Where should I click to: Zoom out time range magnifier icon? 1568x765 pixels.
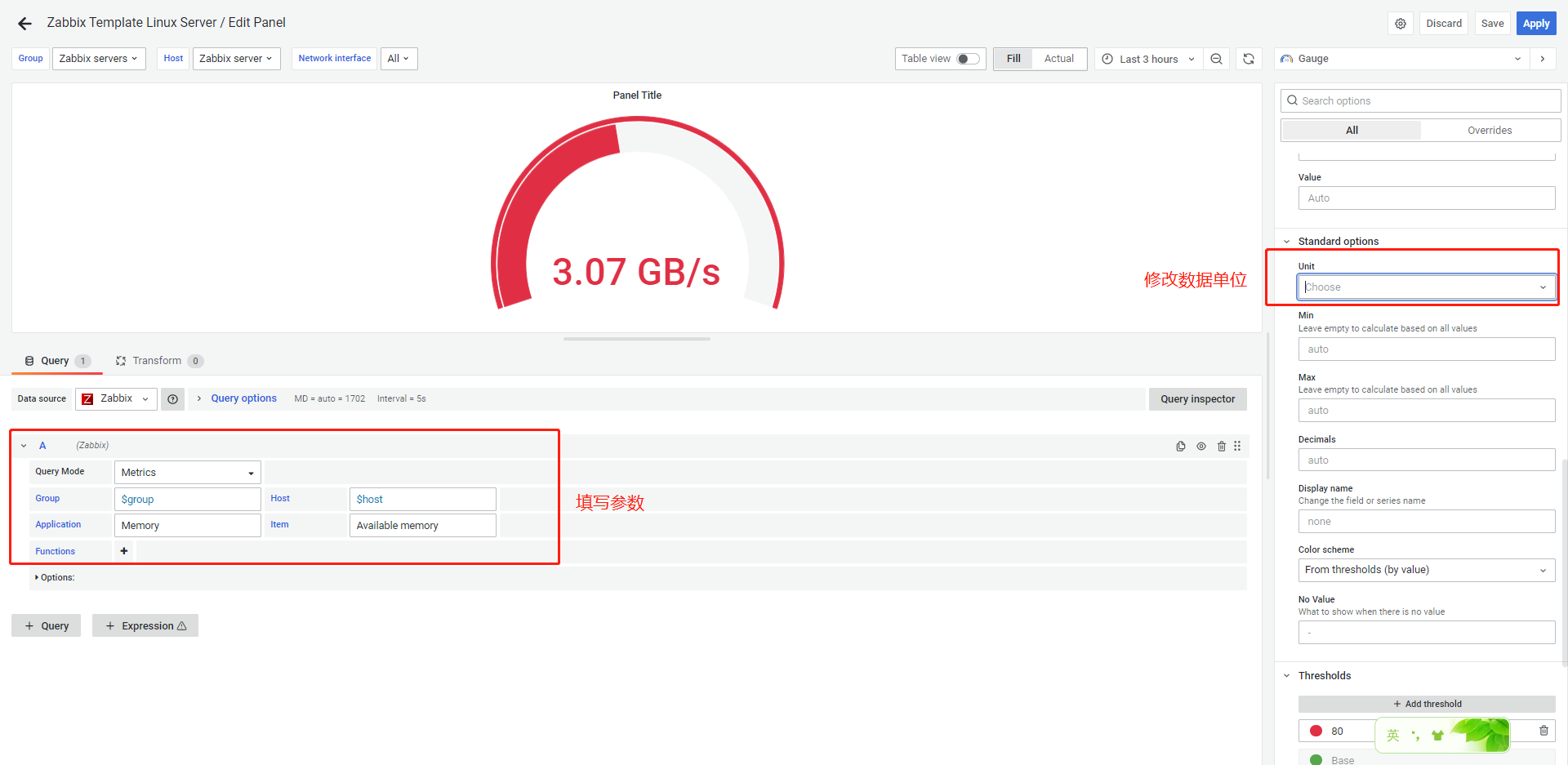click(1216, 59)
